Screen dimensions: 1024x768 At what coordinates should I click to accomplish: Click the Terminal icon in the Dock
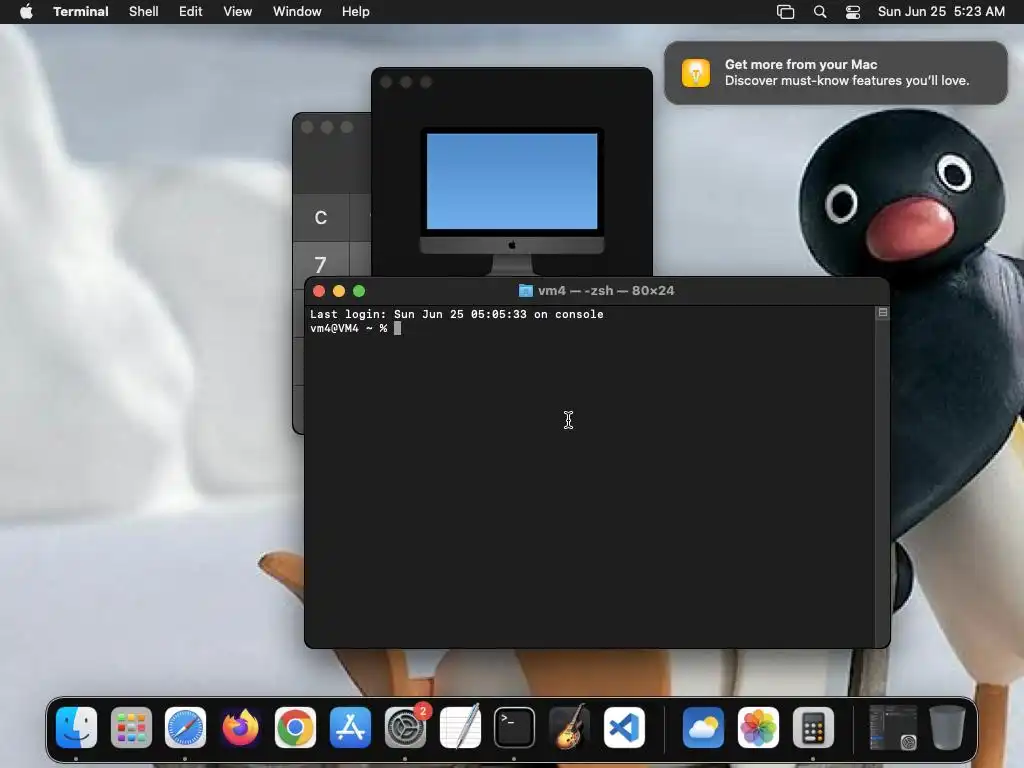[x=514, y=728]
